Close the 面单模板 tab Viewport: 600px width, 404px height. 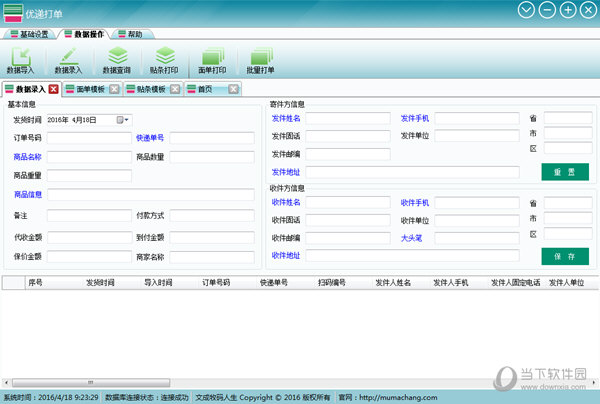114,89
